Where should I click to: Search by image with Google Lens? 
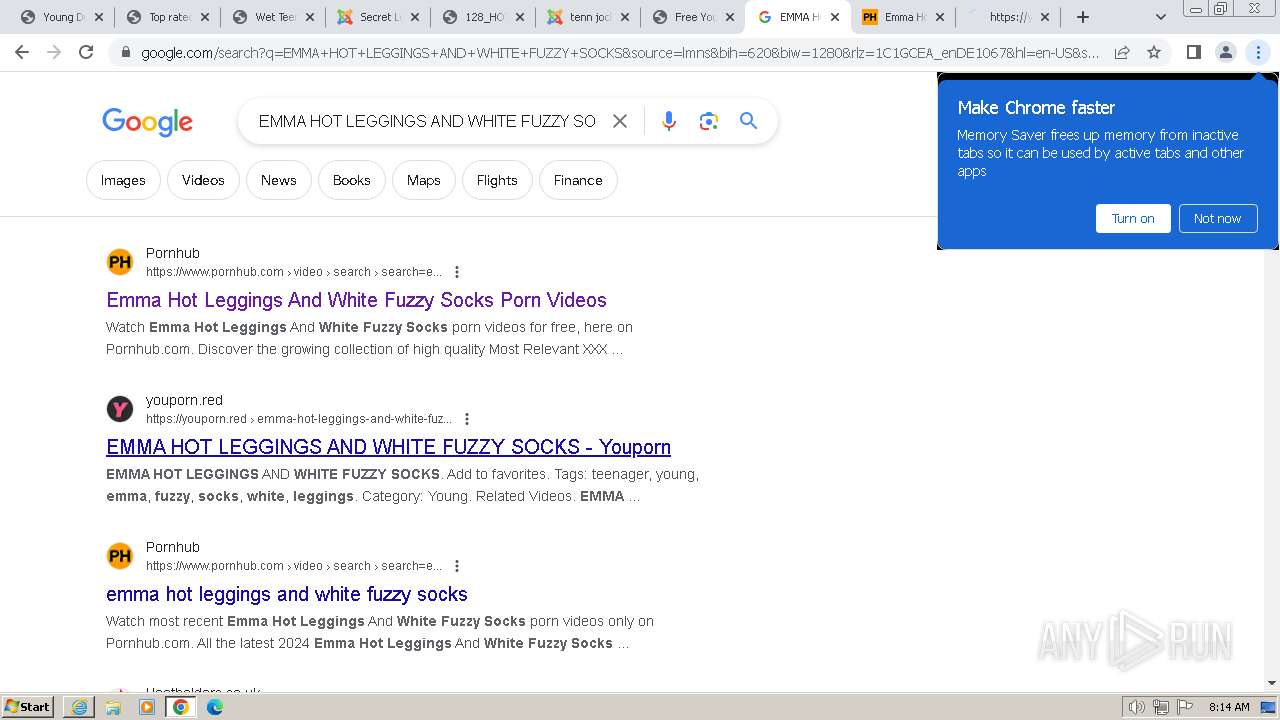click(x=709, y=121)
